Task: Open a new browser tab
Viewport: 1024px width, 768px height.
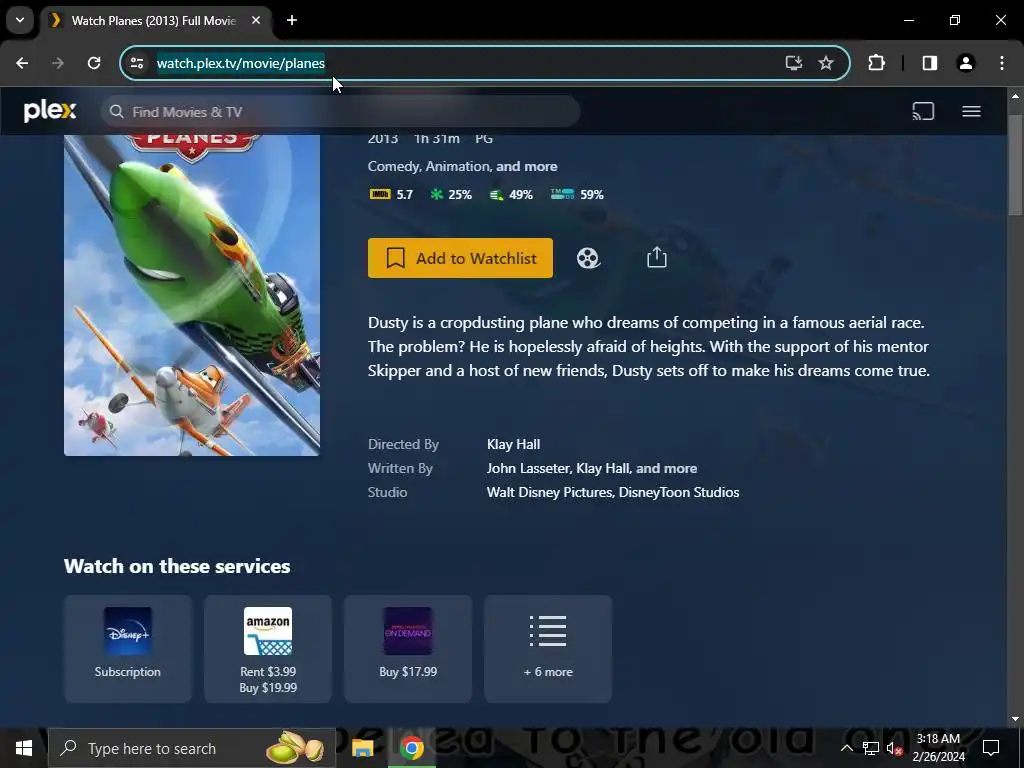Action: [x=292, y=20]
